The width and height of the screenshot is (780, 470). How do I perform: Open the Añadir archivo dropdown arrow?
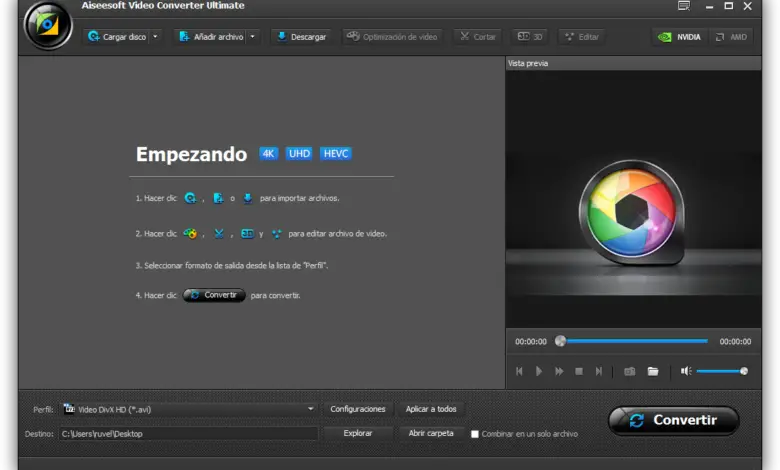pos(253,37)
